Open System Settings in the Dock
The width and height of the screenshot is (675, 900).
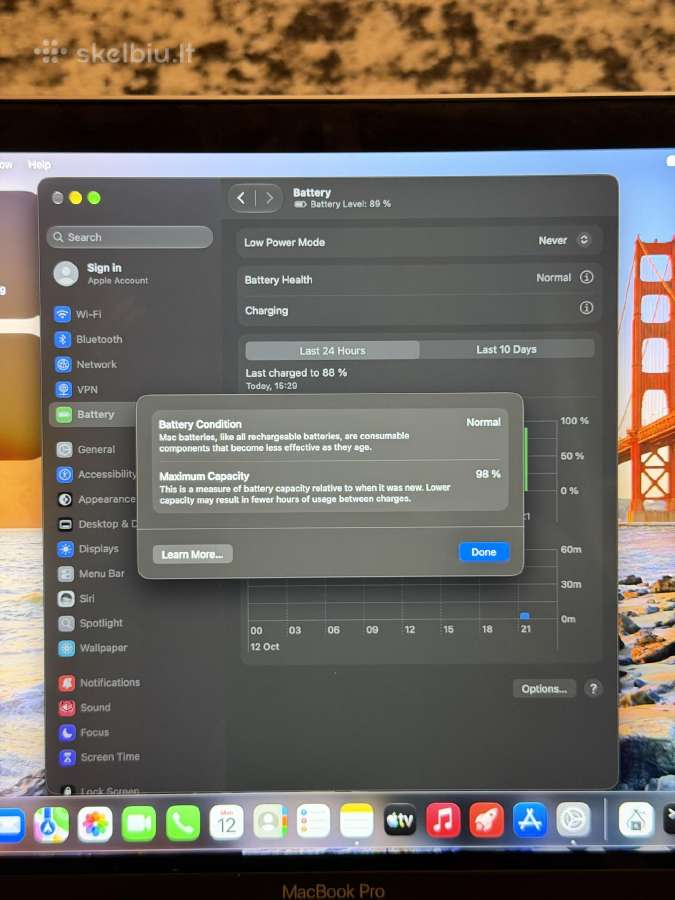(573, 820)
